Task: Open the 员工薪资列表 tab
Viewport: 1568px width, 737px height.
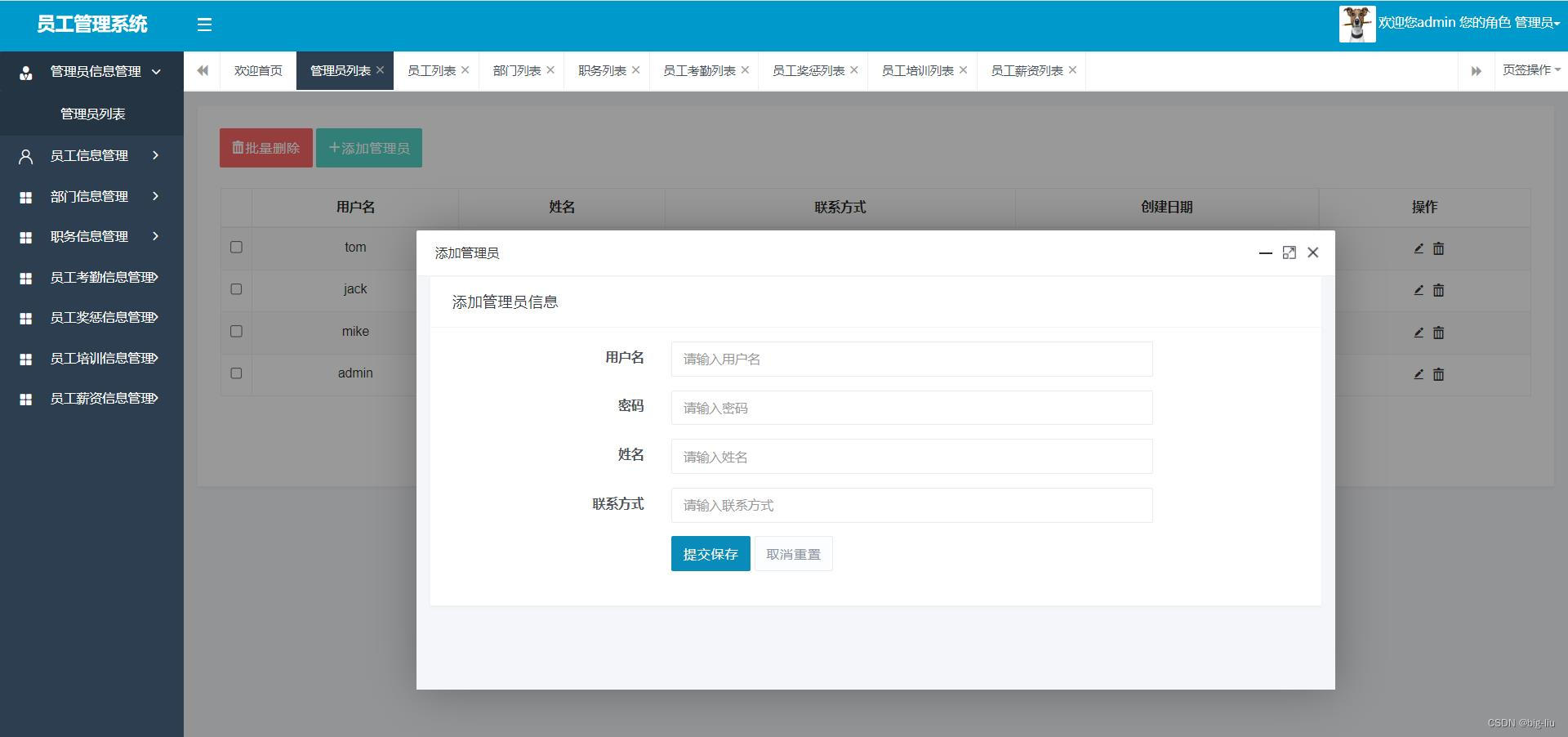Action: [1026, 71]
